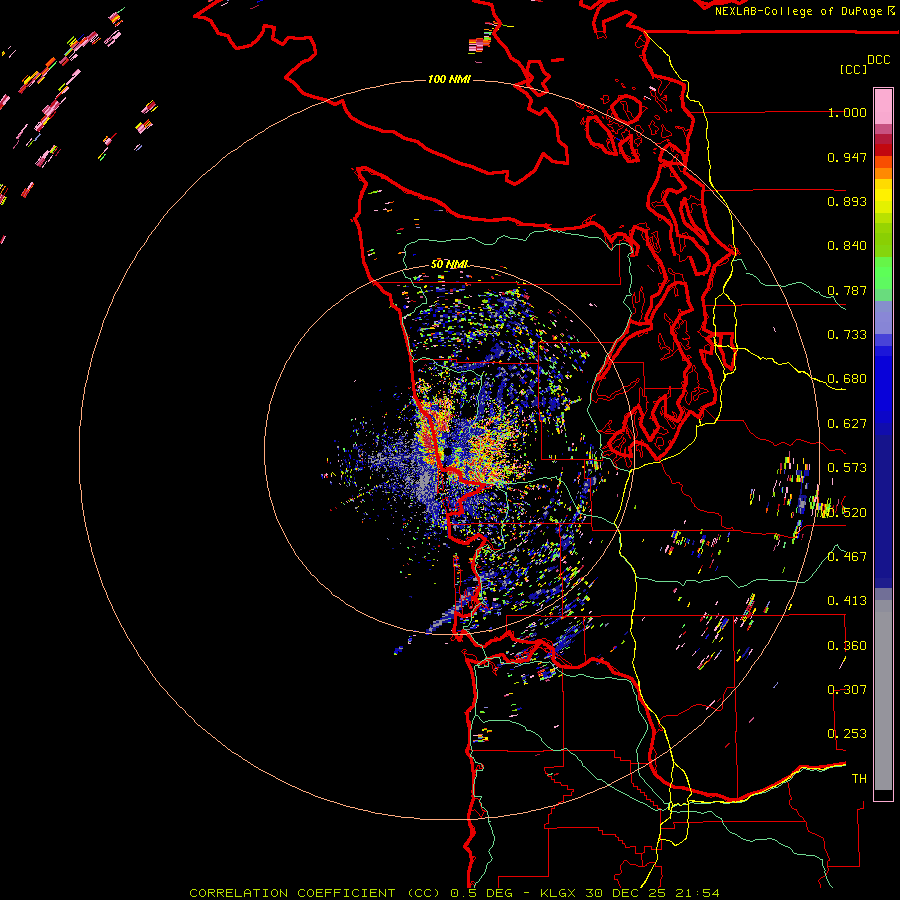The image size is (900, 900).
Task: Select the 0.253 legend value
Action: pyautogui.click(x=847, y=734)
